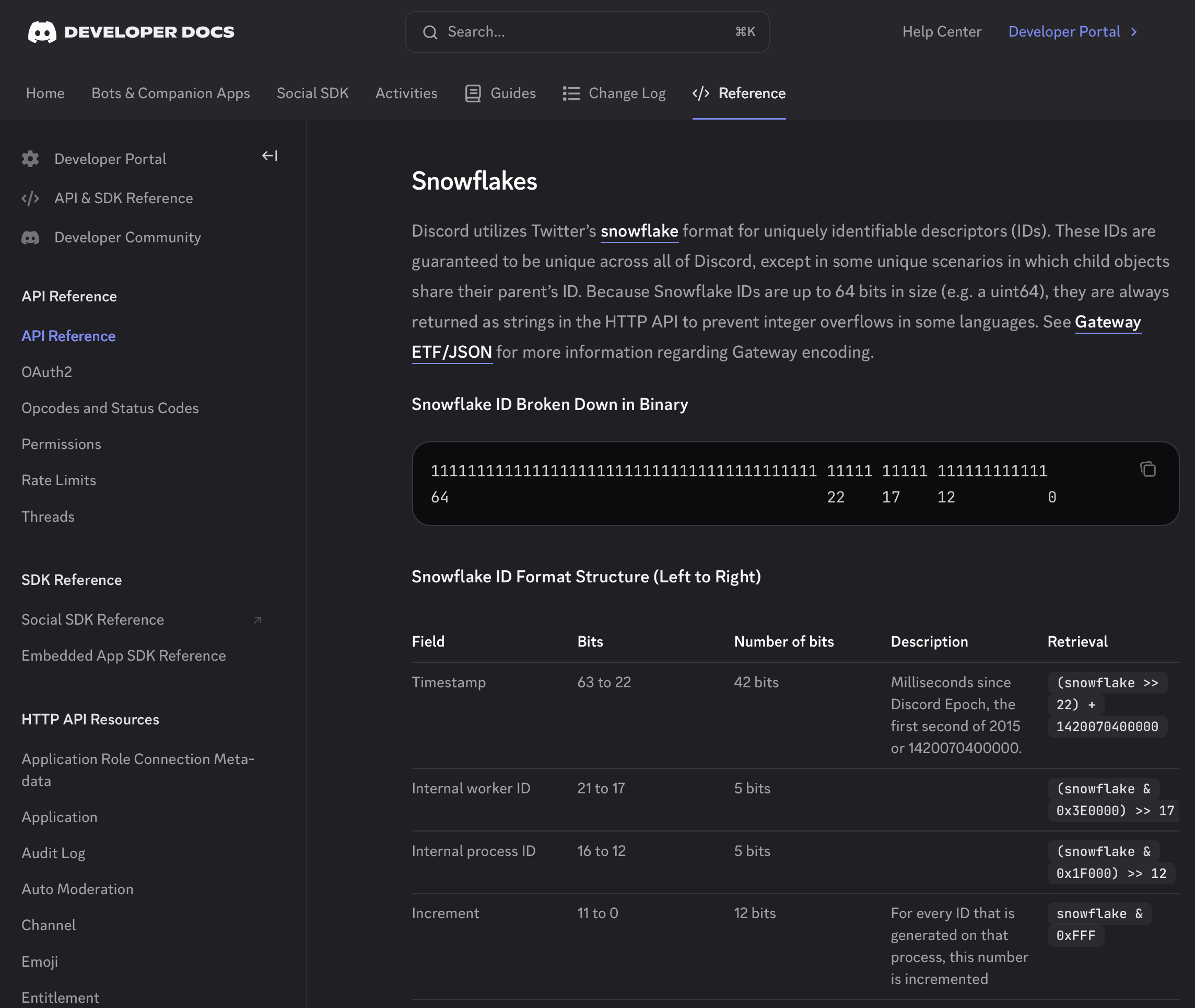Collapse the sidebar with arrow icon
Image resolution: width=1195 pixels, height=1008 pixels.
(x=270, y=156)
